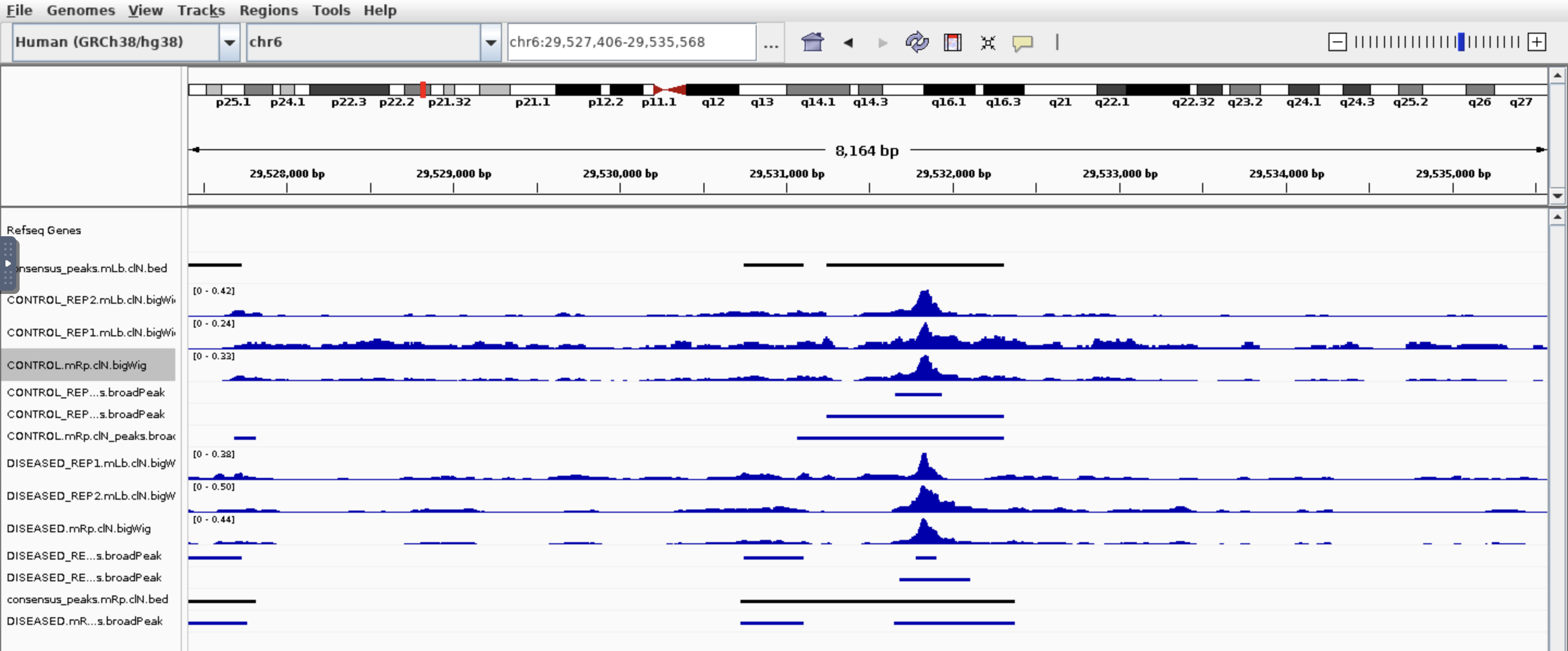Select the DISEASED.mR...s.broadPeak track name
Screen dimensions: 1568x651
click(x=84, y=621)
